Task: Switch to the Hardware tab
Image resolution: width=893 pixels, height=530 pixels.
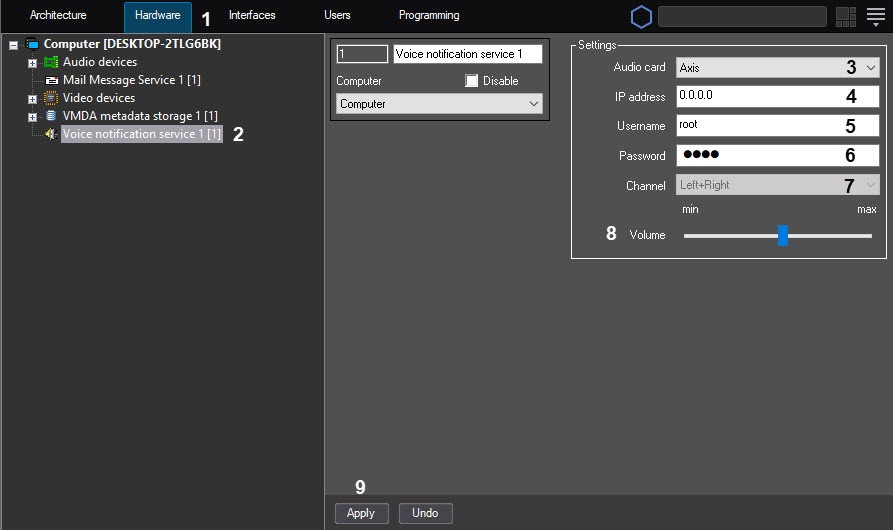Action: (x=158, y=17)
